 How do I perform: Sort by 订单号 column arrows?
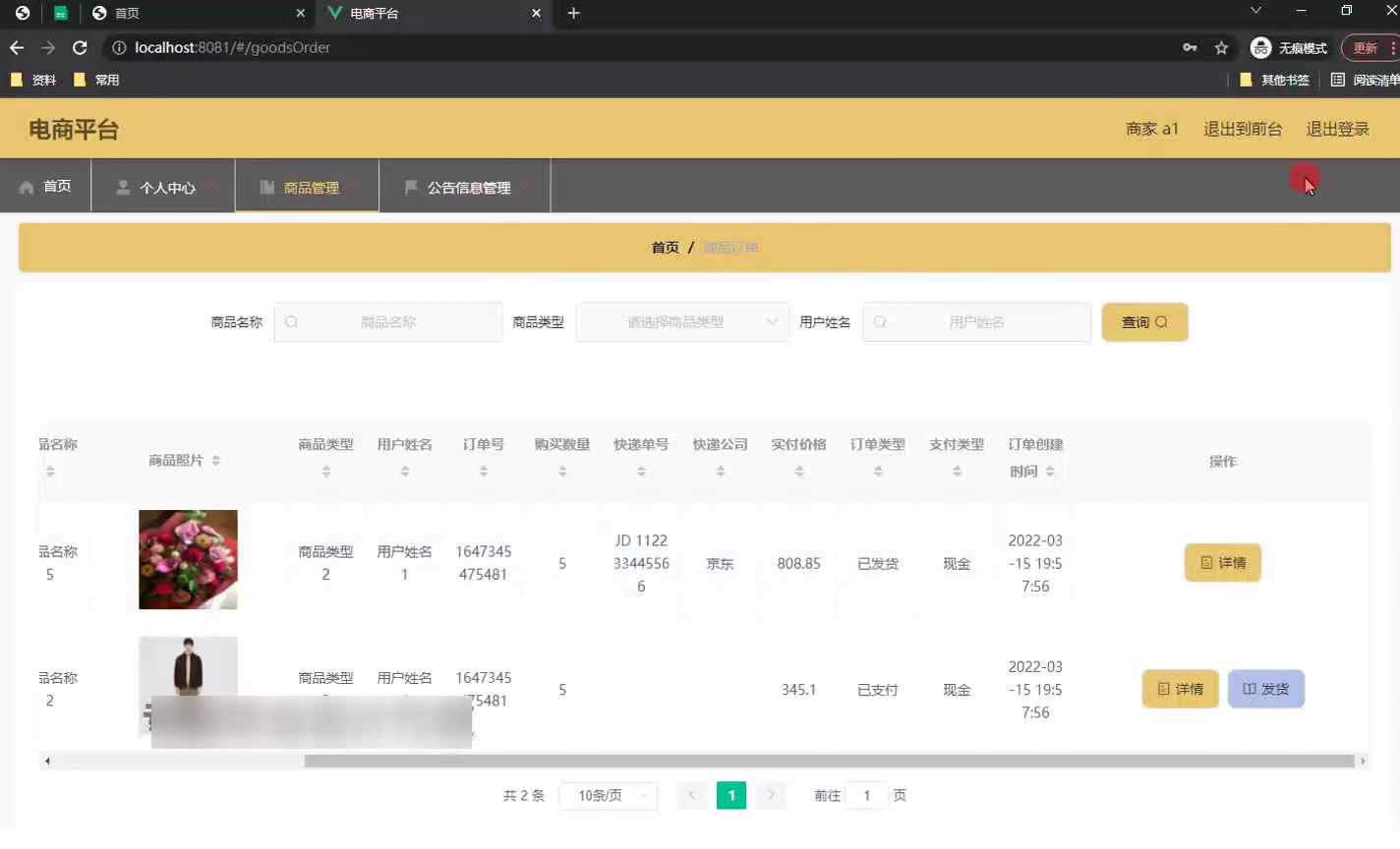(x=484, y=472)
